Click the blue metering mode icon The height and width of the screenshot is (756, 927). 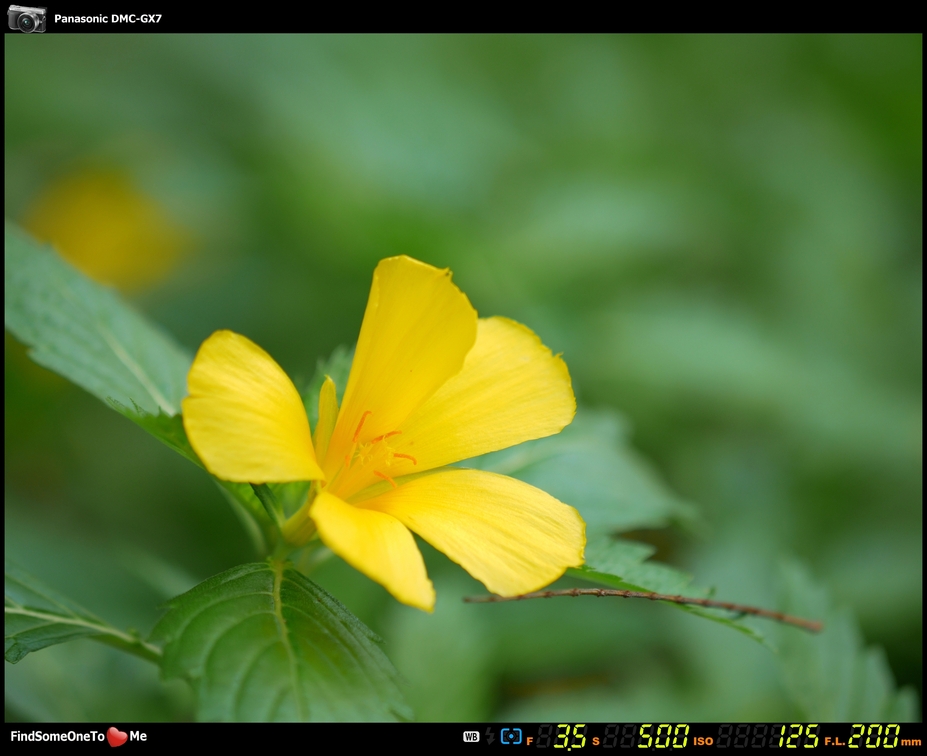point(511,736)
